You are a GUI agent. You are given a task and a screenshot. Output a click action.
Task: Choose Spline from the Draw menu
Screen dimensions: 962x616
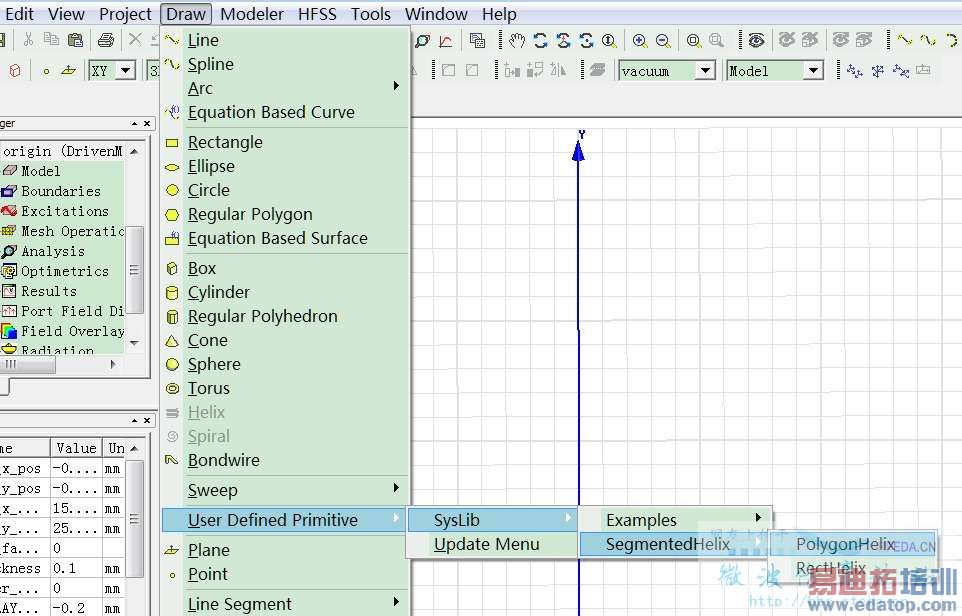tap(285, 64)
